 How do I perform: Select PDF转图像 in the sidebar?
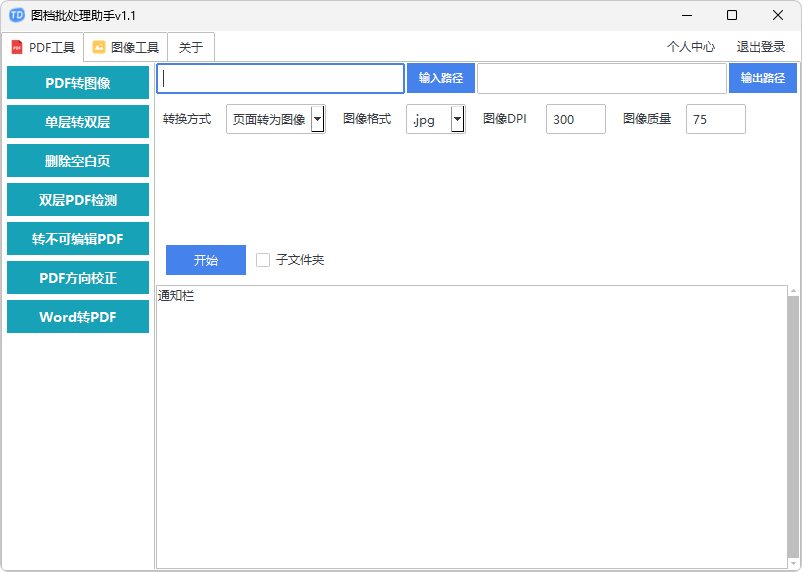pyautogui.click(x=78, y=83)
